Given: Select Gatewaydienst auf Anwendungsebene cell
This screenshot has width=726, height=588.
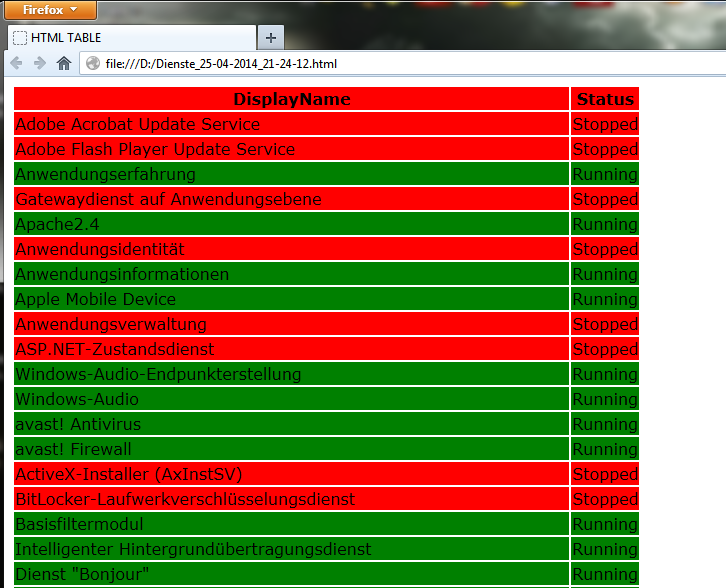Looking at the screenshot, I should [291, 199].
